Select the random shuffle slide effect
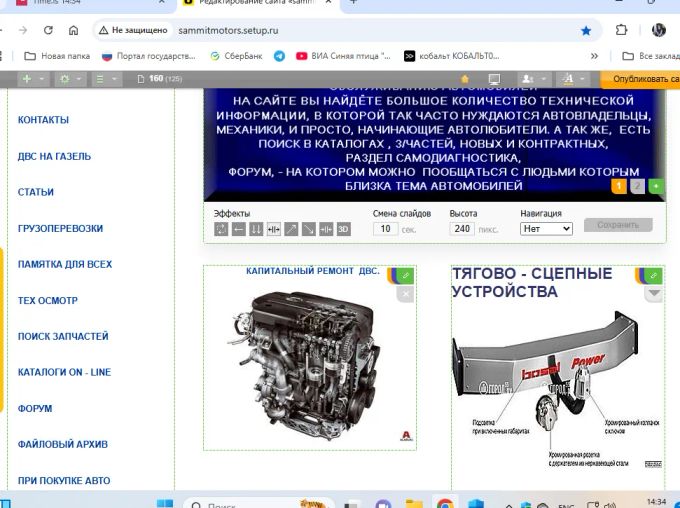The image size is (680, 508). [x=221, y=229]
